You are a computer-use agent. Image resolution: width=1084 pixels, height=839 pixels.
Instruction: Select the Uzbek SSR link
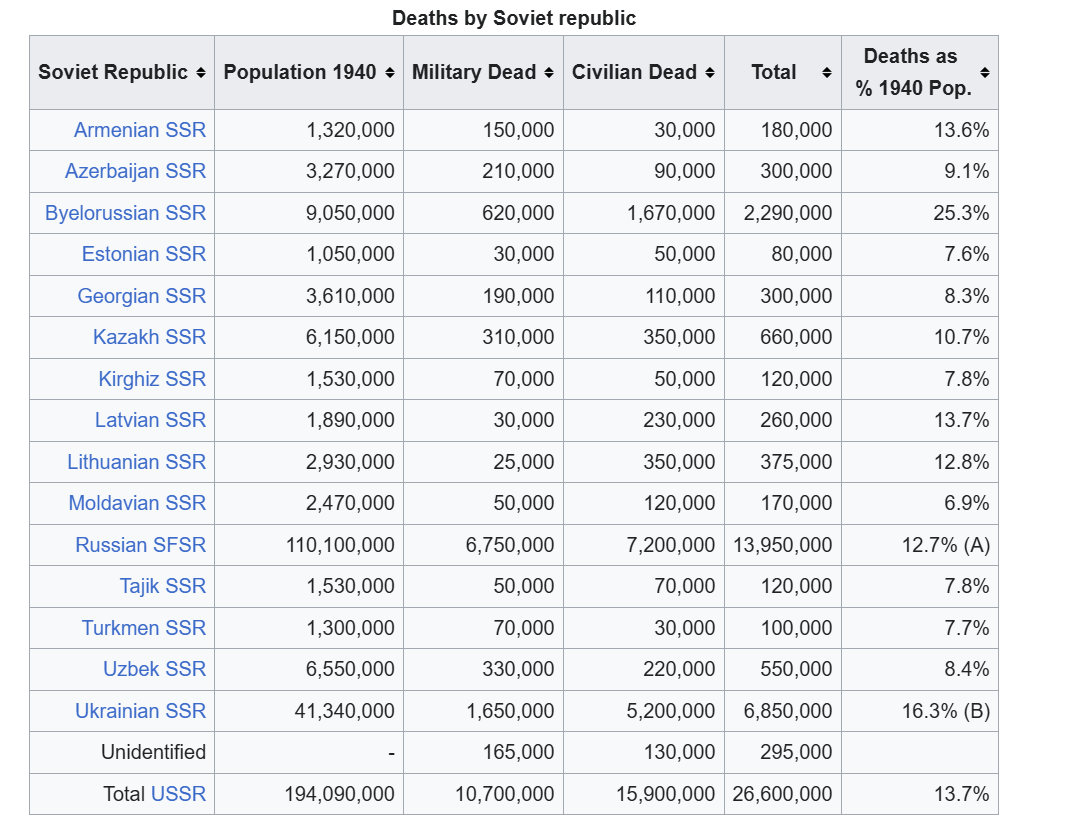click(x=154, y=669)
